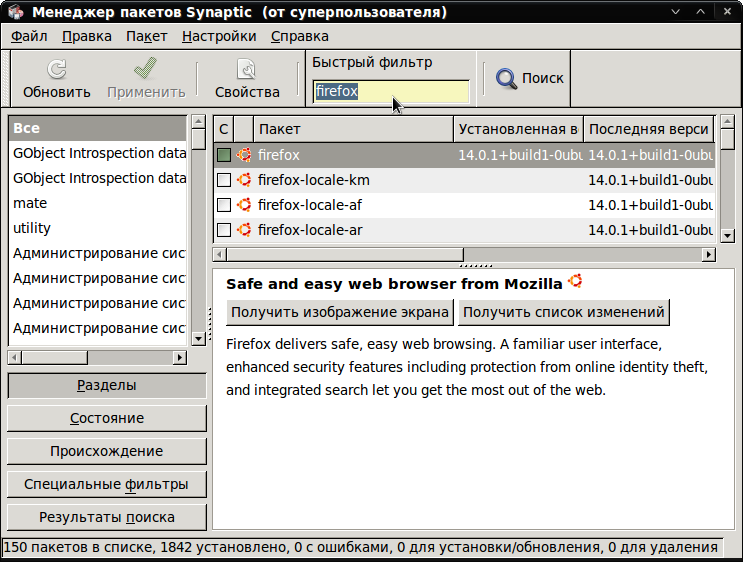This screenshot has height=562, width=743.
Task: Click status bar text '150 пакетов в списке'
Action: pos(78,548)
